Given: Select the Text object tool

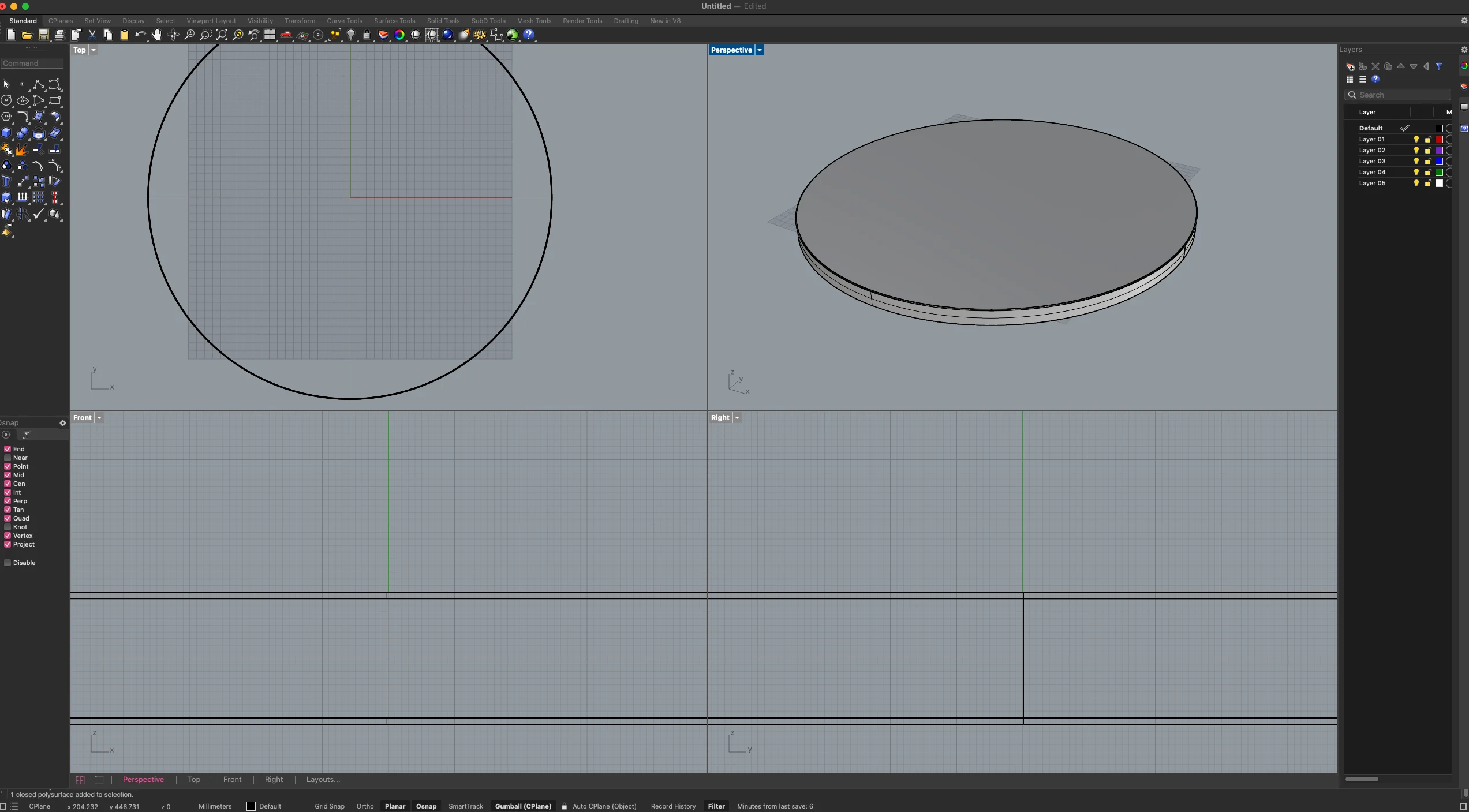Looking at the screenshot, I should pyautogui.click(x=6, y=182).
